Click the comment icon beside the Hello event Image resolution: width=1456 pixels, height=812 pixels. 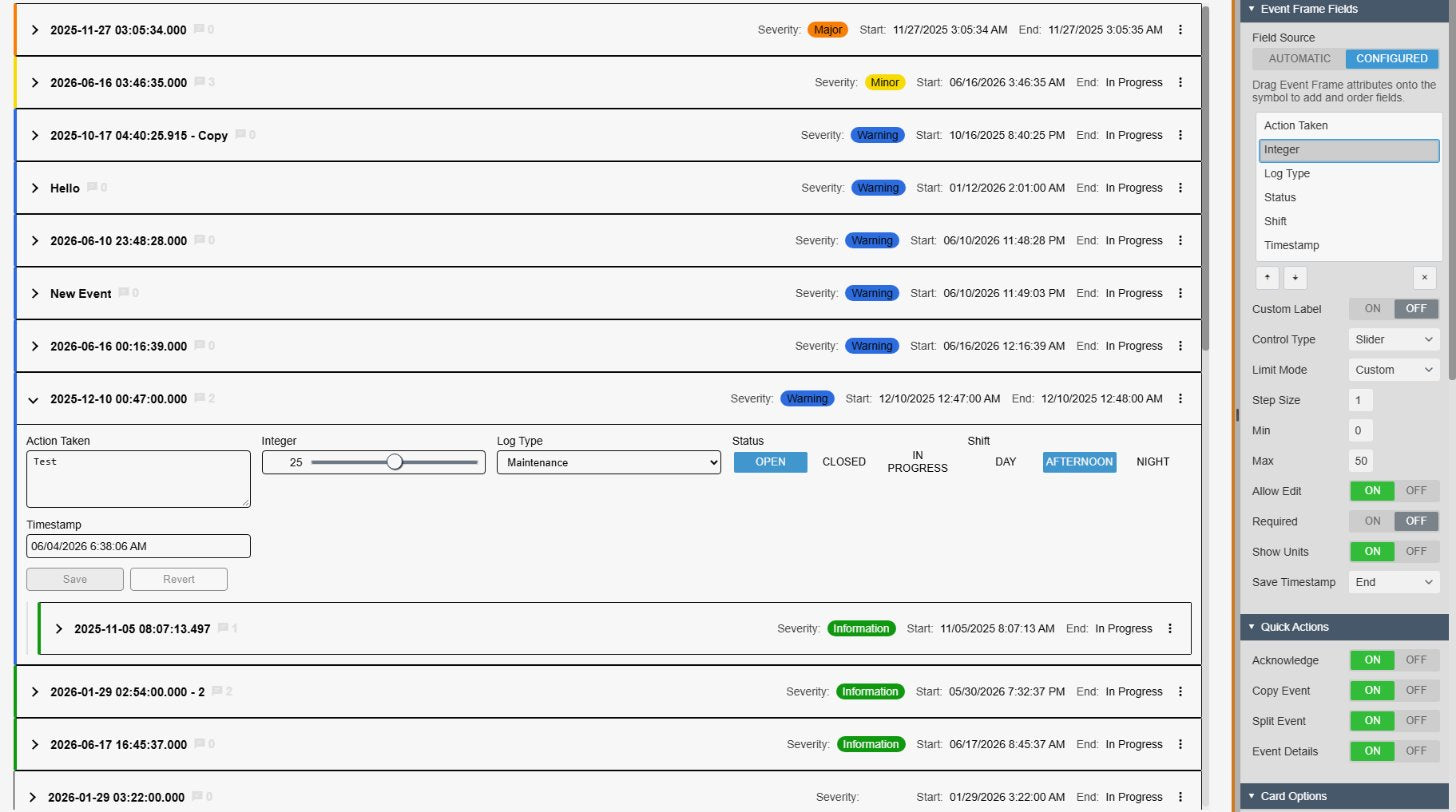(92, 187)
